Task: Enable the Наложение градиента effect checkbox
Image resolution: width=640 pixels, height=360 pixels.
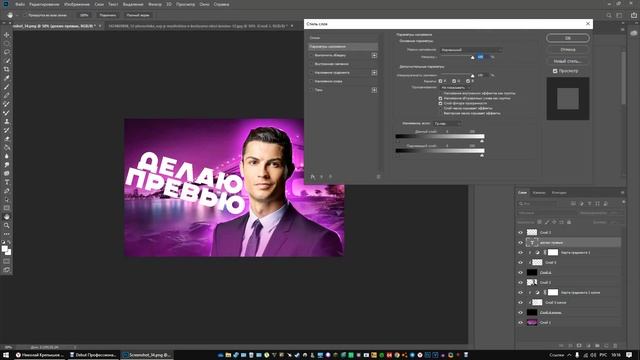Action: pyautogui.click(x=312, y=73)
